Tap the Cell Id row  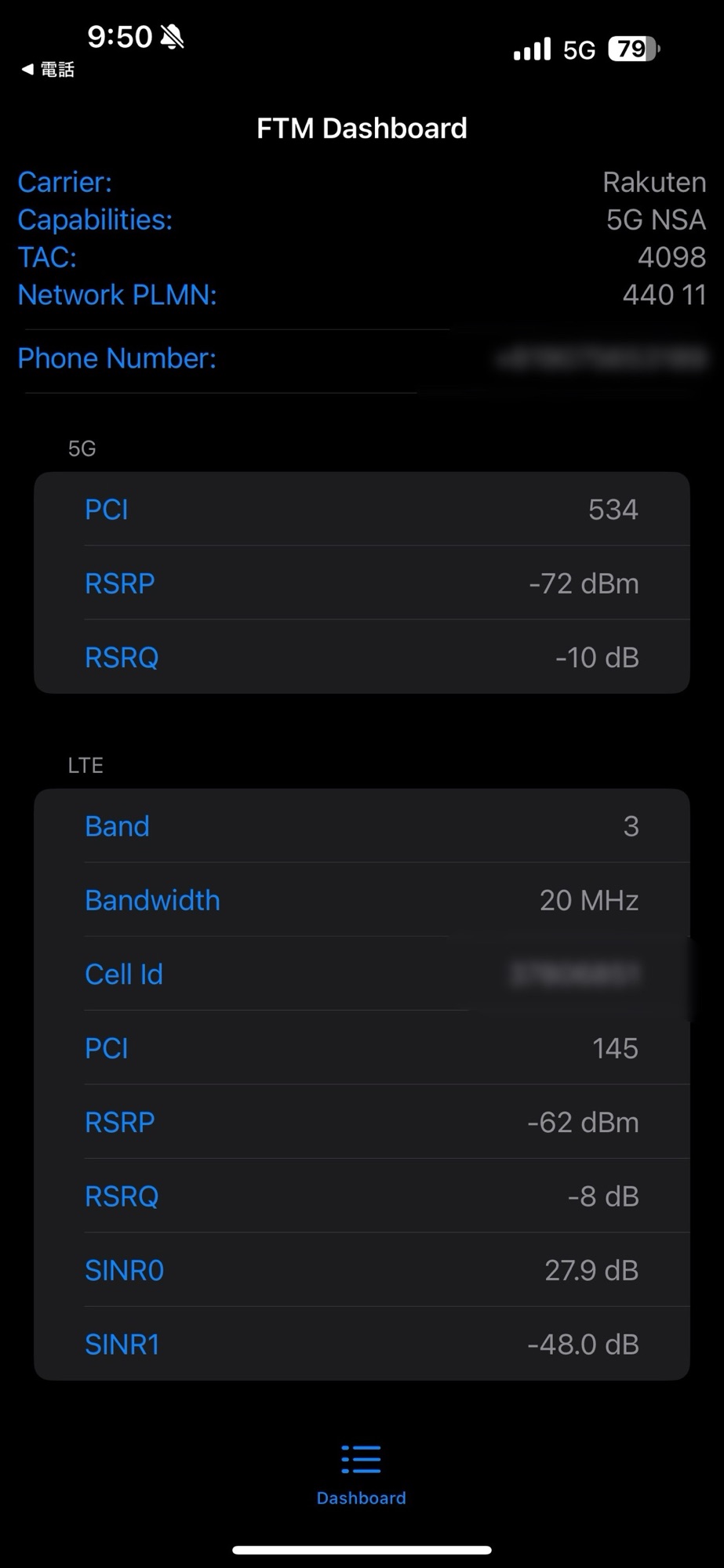362,975
